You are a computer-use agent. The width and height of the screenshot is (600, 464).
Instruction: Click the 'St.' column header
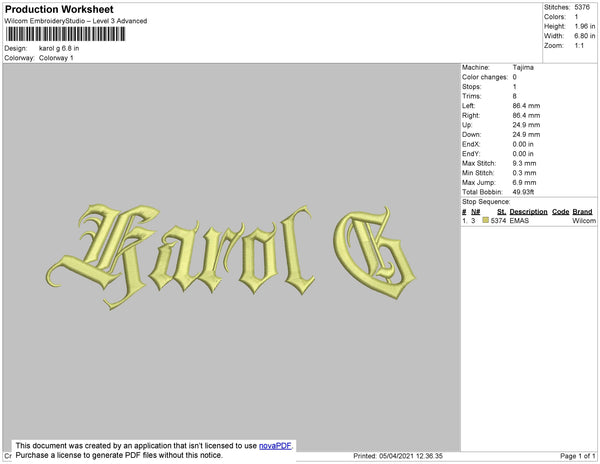coord(501,212)
